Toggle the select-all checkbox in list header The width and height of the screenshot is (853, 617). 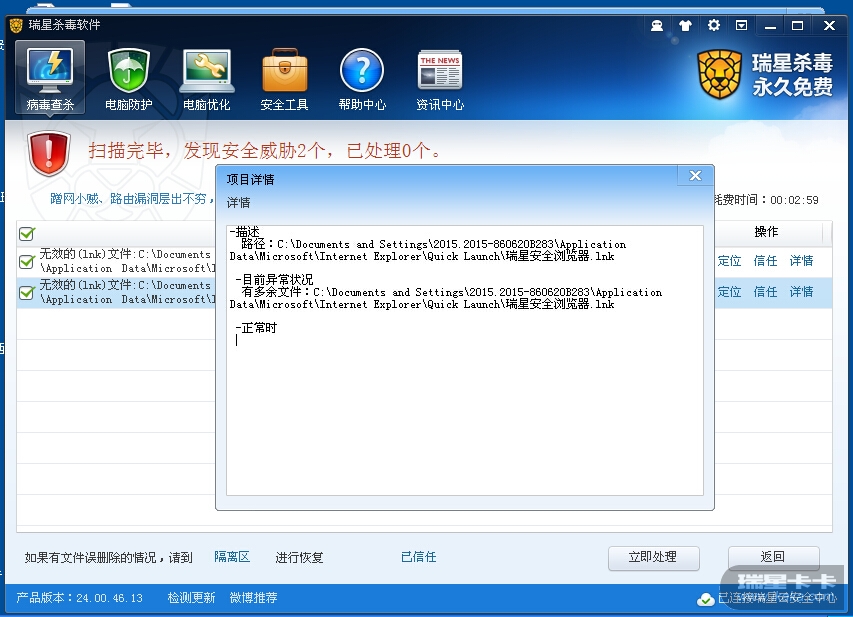[x=27, y=233]
